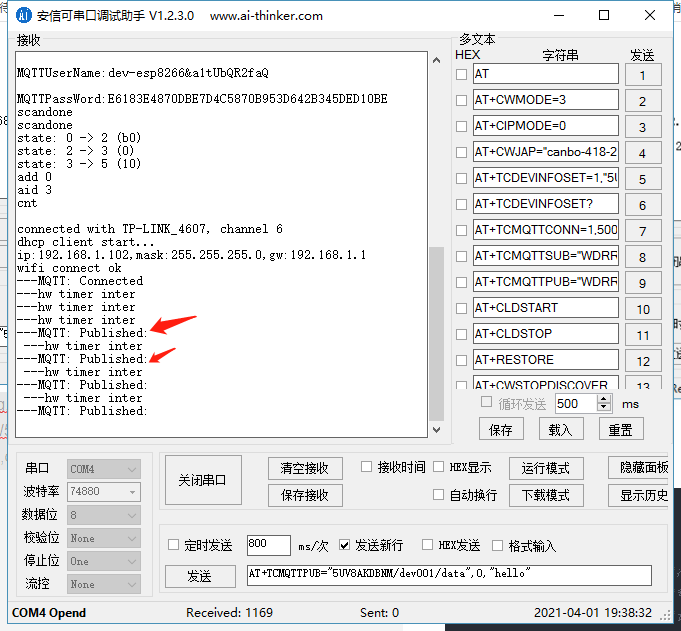This screenshot has width=681, height=631.
Task: Open the 流控 flow control dropdown
Action: pos(103,584)
